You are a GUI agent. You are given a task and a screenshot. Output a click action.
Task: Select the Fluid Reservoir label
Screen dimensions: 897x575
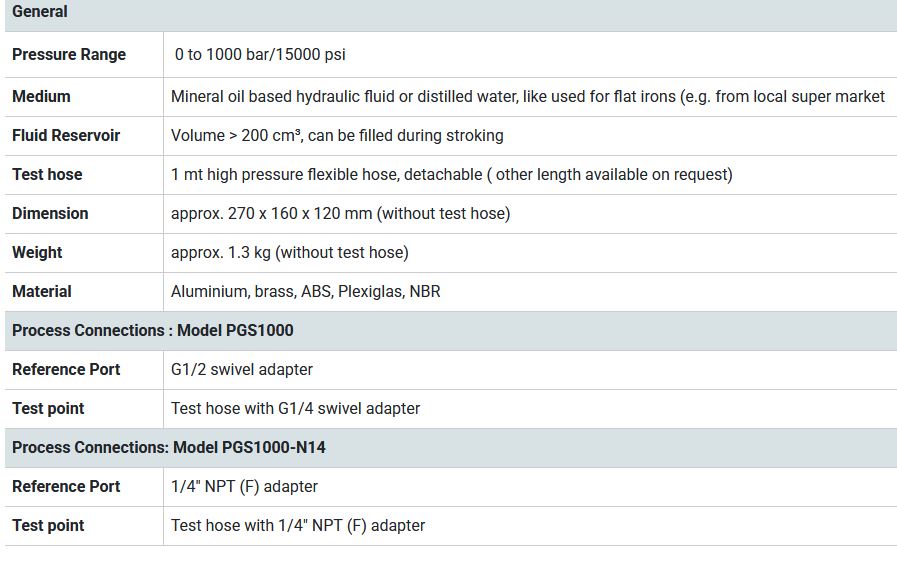coord(66,136)
